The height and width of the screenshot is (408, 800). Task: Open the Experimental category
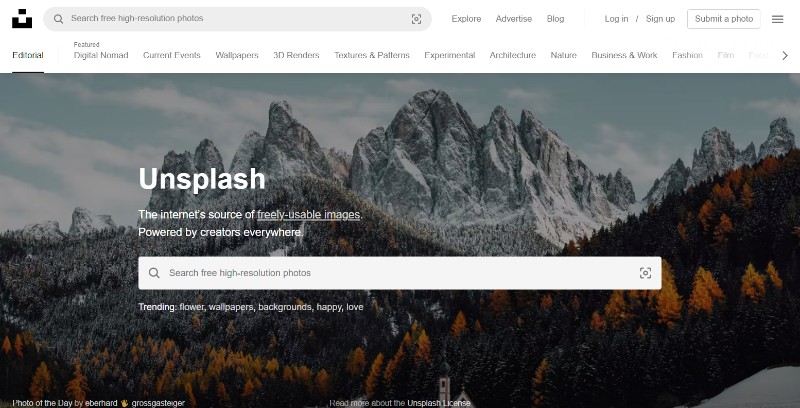tap(449, 55)
